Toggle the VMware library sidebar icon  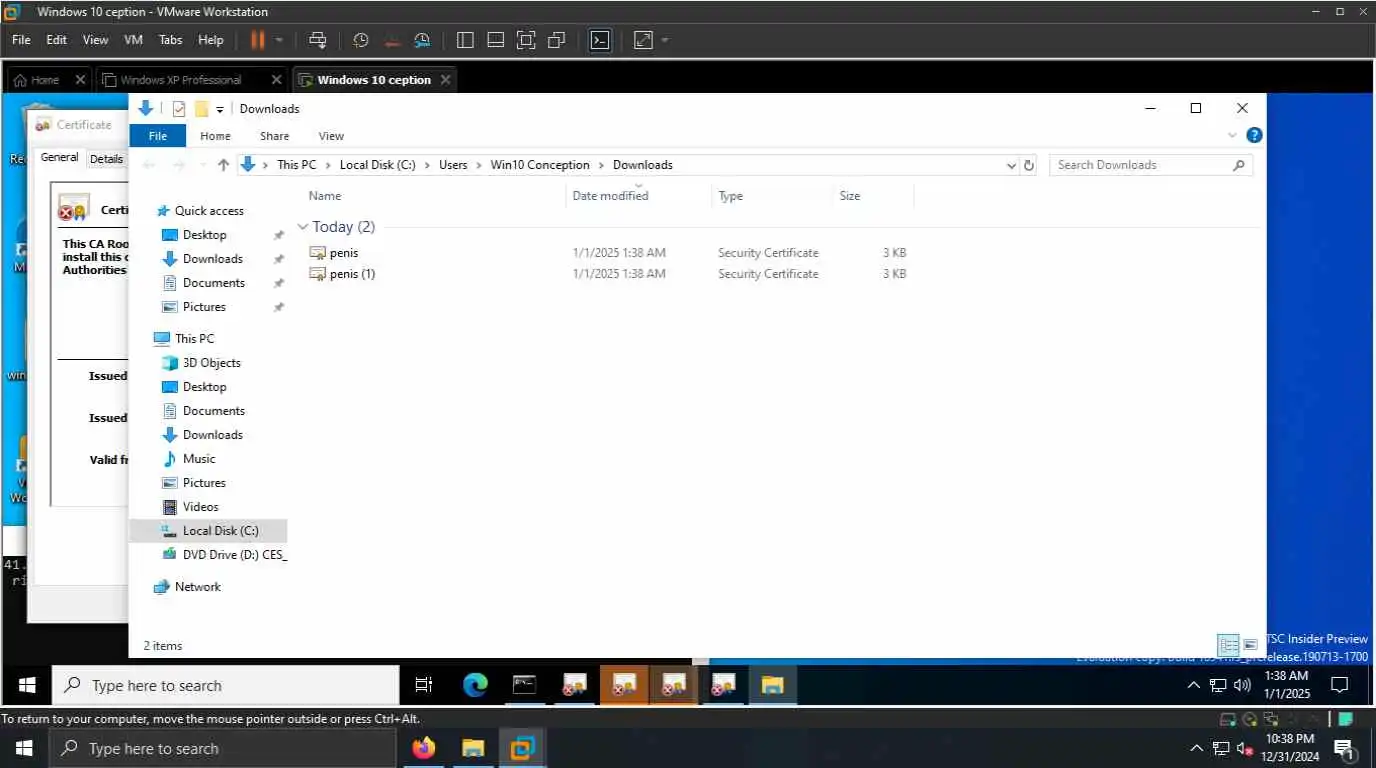coord(465,40)
